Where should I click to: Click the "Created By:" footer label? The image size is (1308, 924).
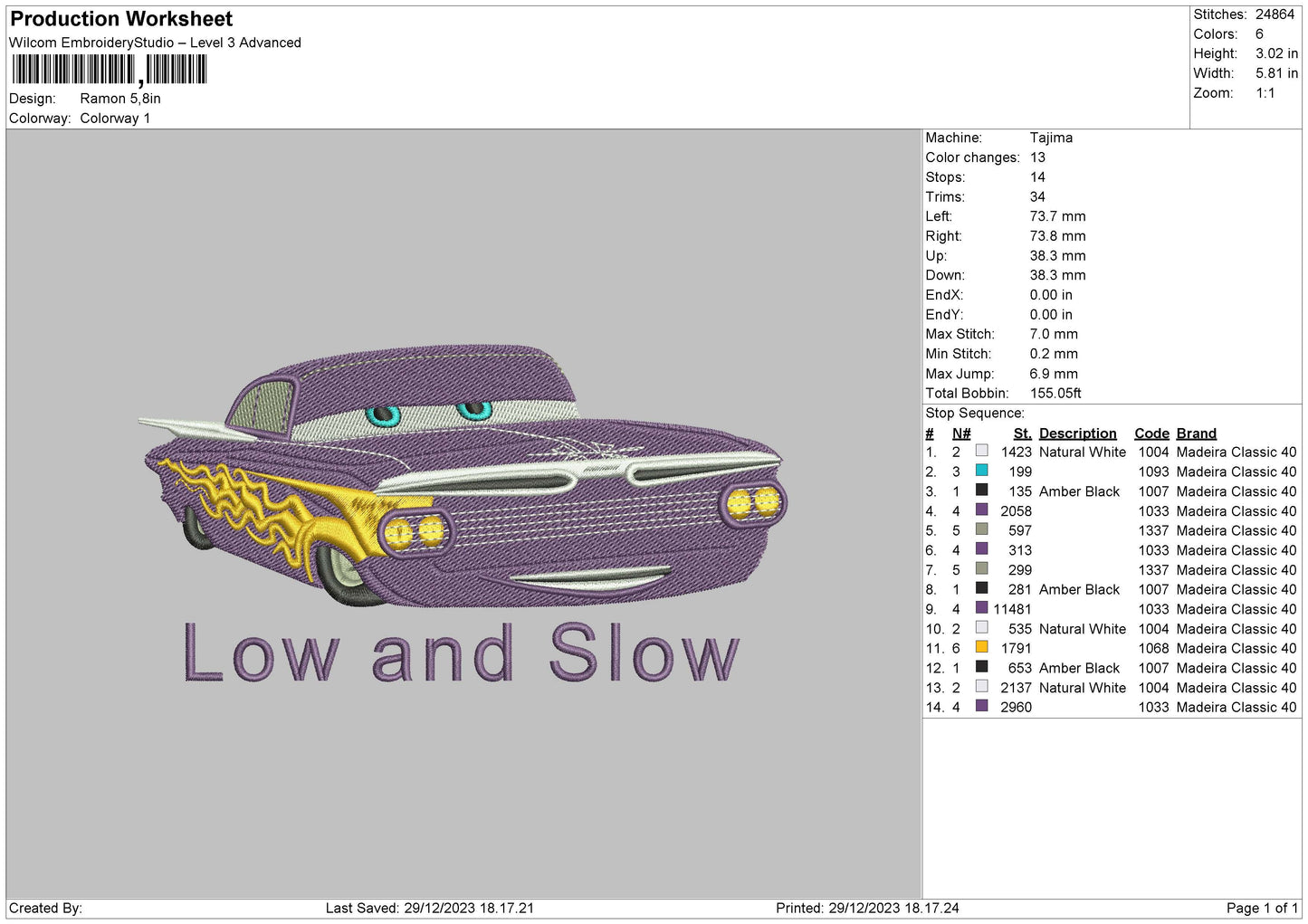[45, 908]
